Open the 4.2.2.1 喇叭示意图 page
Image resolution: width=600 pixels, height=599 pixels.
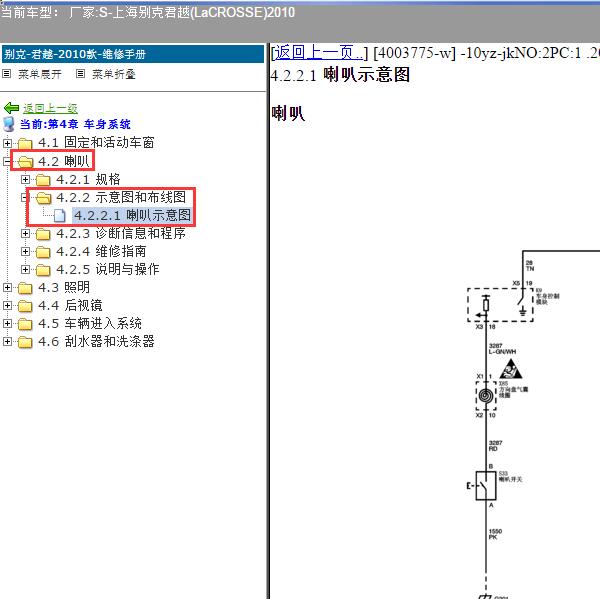click(x=132, y=215)
